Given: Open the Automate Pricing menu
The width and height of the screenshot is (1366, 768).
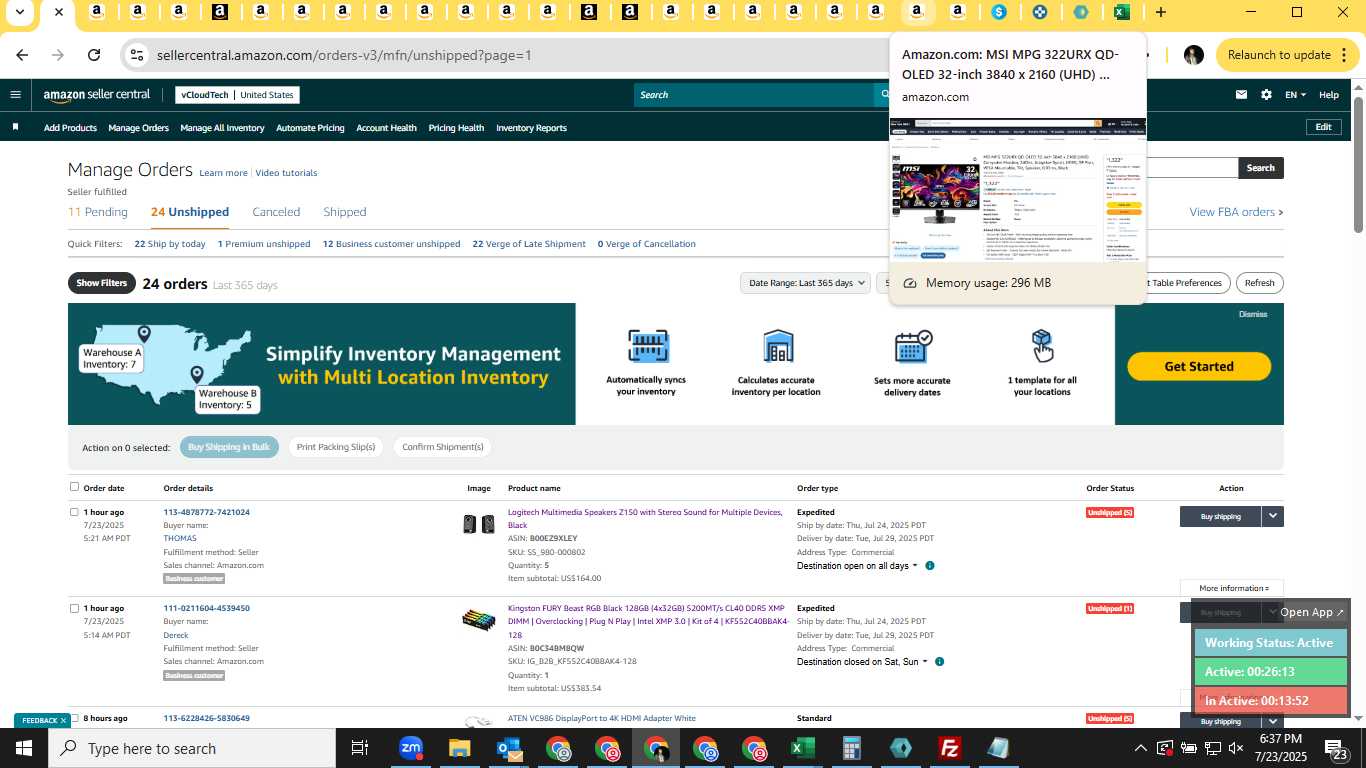Looking at the screenshot, I should (x=310, y=128).
